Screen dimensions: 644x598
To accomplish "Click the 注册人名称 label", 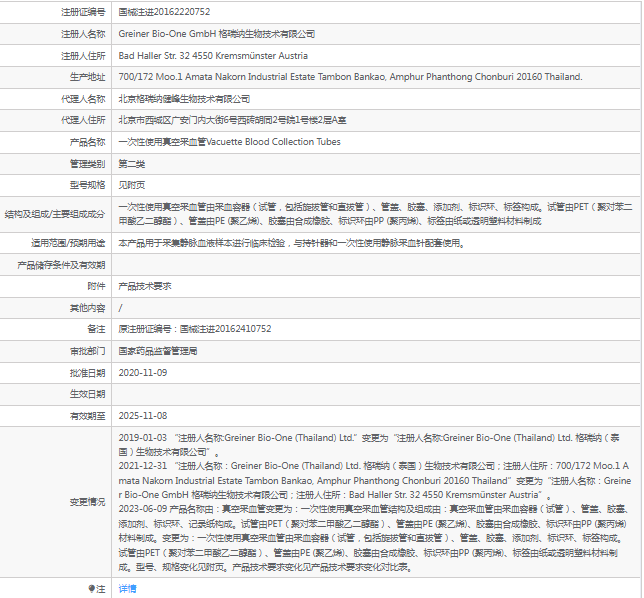I will pyautogui.click(x=83, y=34).
